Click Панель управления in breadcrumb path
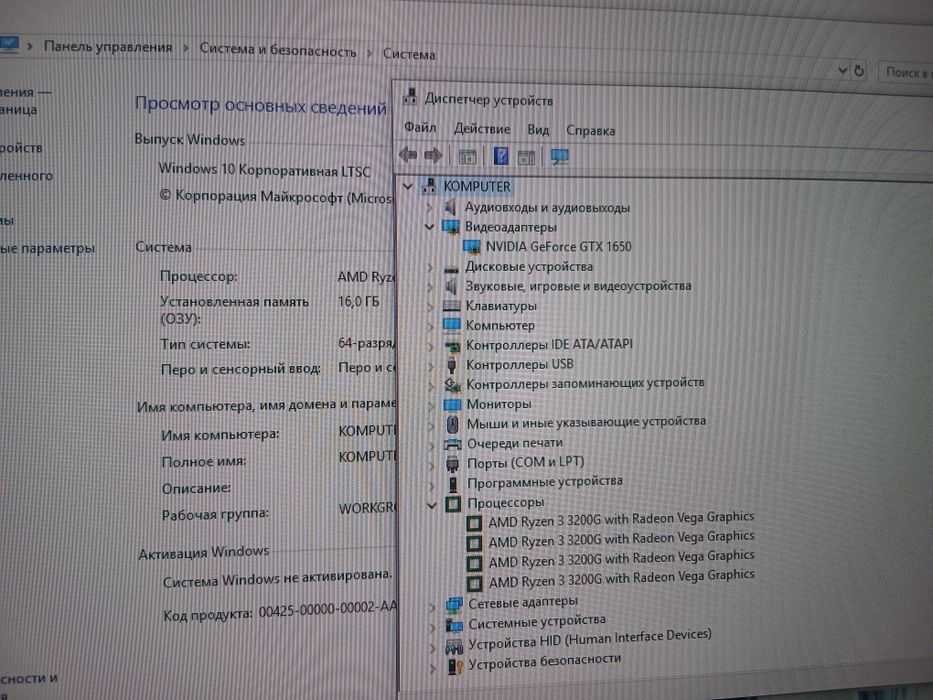 [x=108, y=47]
